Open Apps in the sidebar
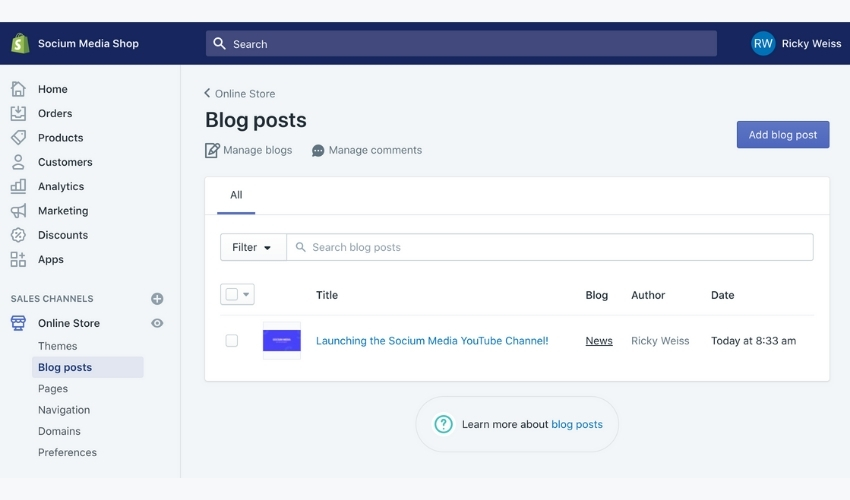850x500 pixels. pos(50,260)
